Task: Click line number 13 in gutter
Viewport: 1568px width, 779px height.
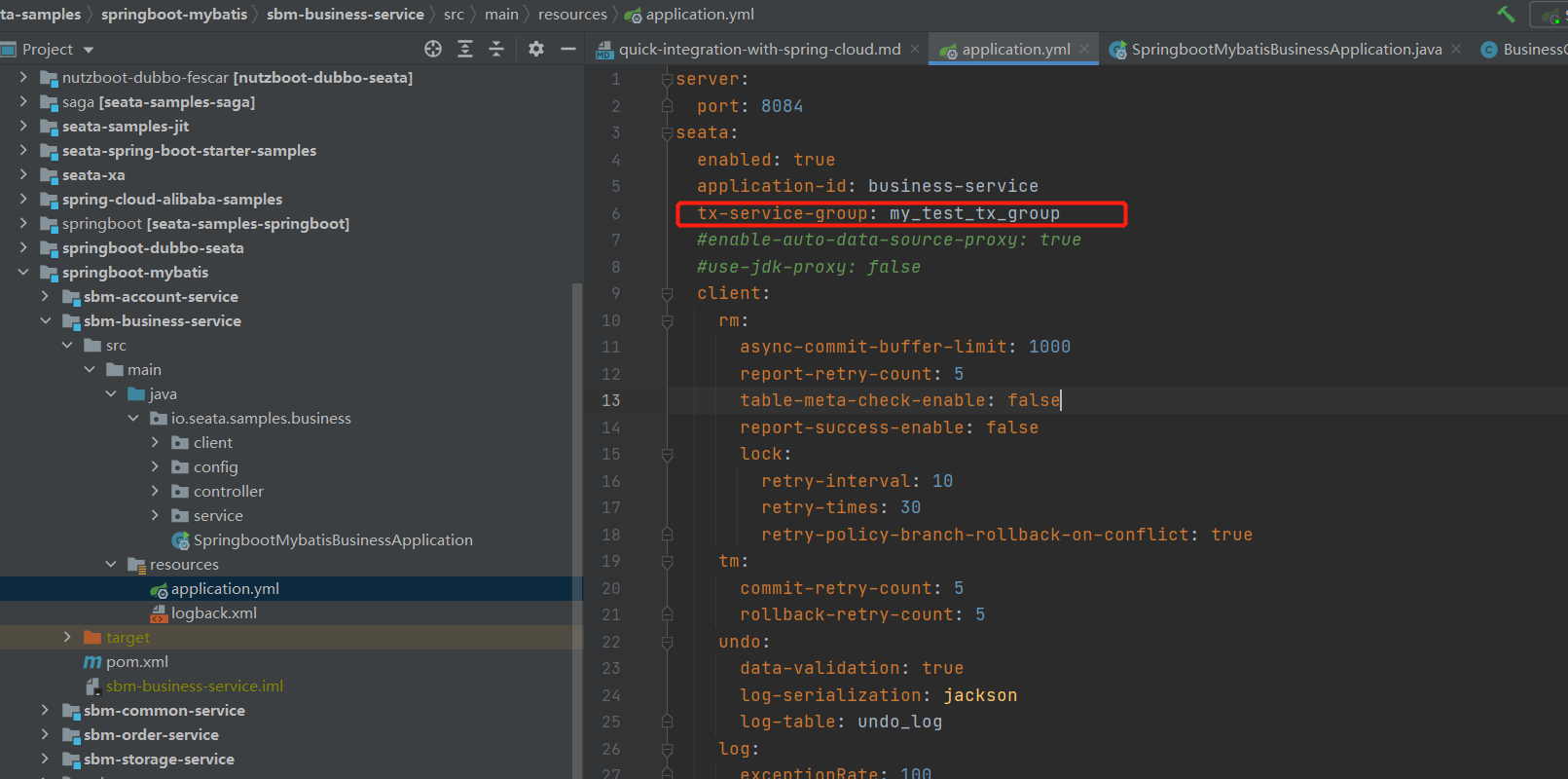Action: click(610, 400)
